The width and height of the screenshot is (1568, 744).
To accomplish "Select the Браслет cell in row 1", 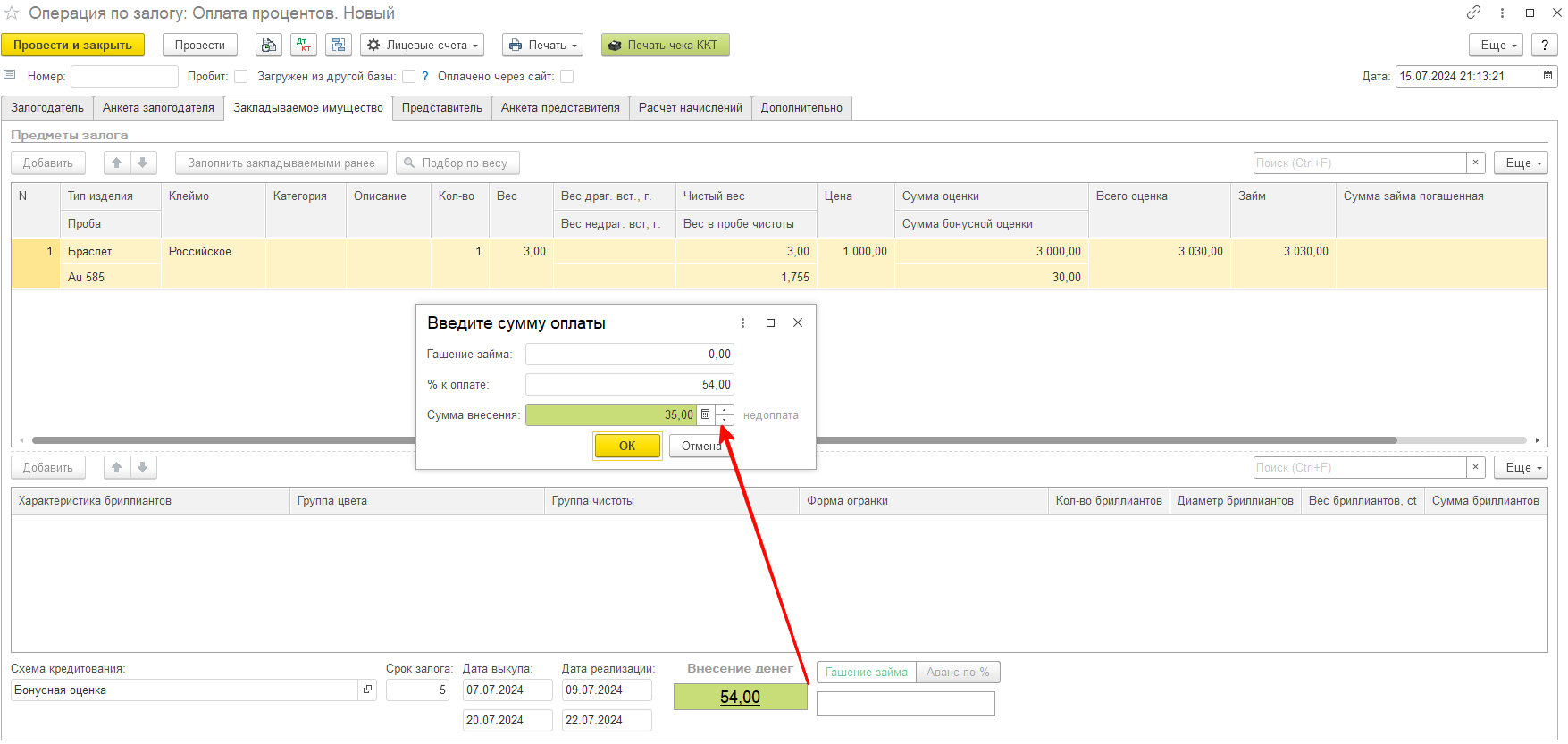I will [111, 251].
